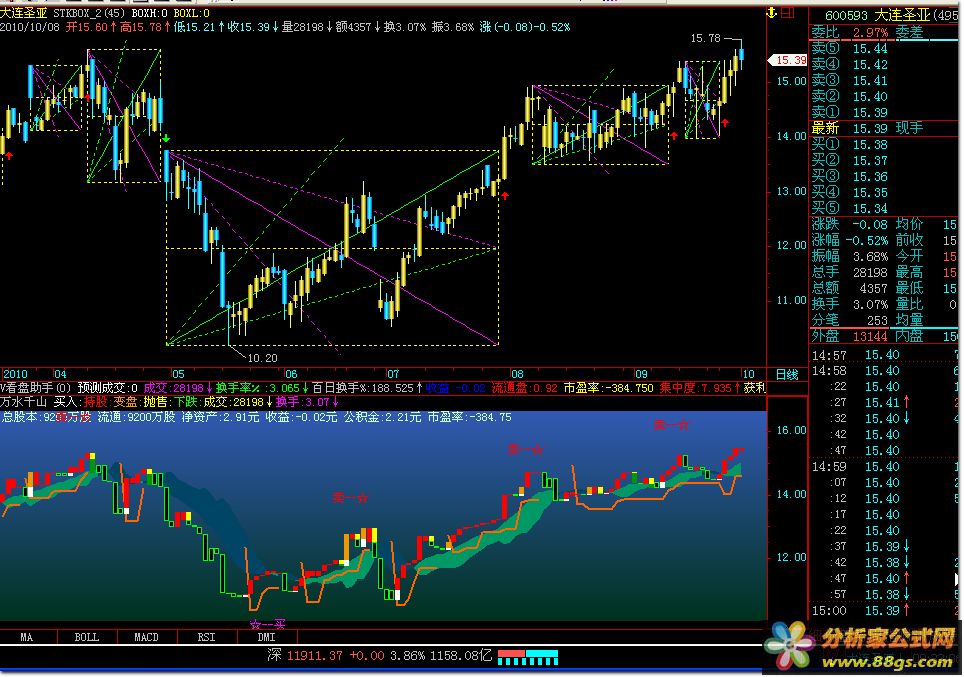
Task: Switch to the DMI indicator tab
Action: [x=267, y=637]
